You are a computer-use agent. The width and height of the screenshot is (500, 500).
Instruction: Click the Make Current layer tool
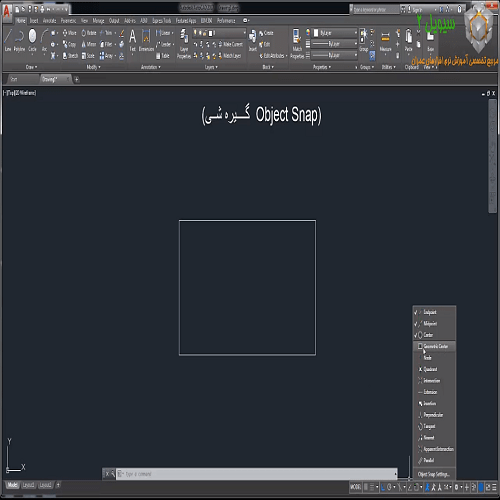230,44
